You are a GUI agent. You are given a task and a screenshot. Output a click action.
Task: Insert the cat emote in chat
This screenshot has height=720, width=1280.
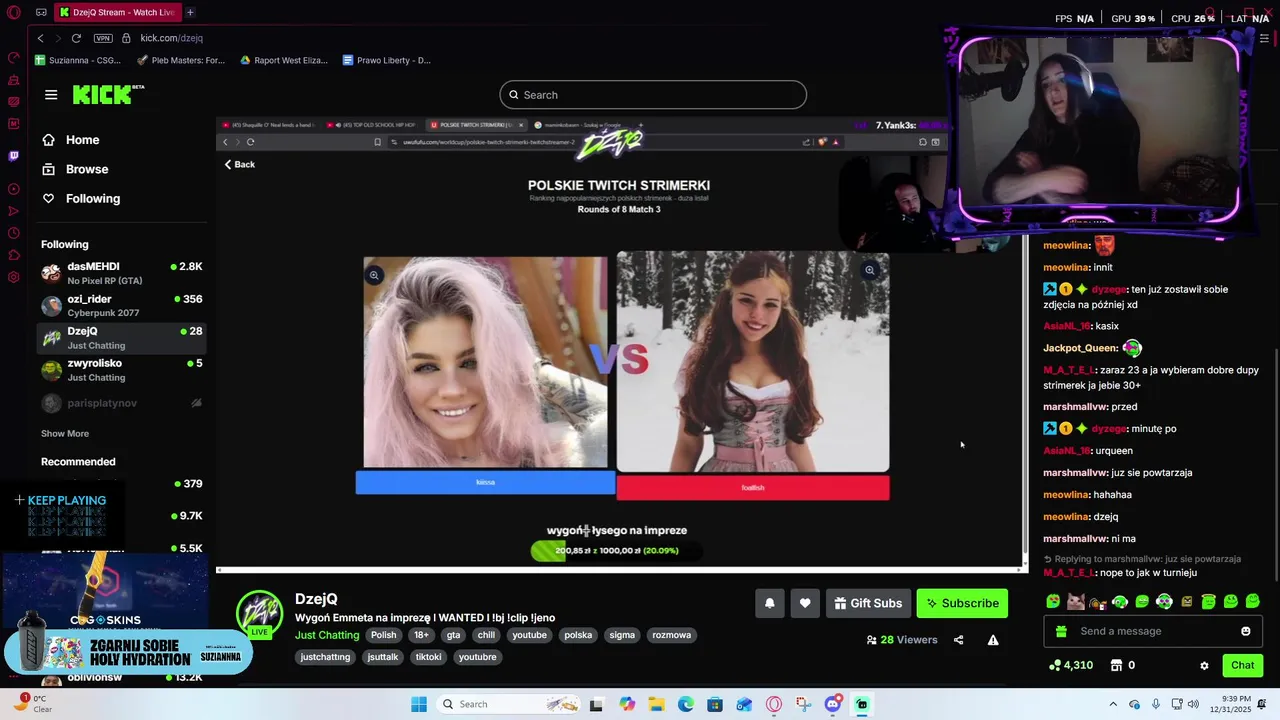(1075, 602)
